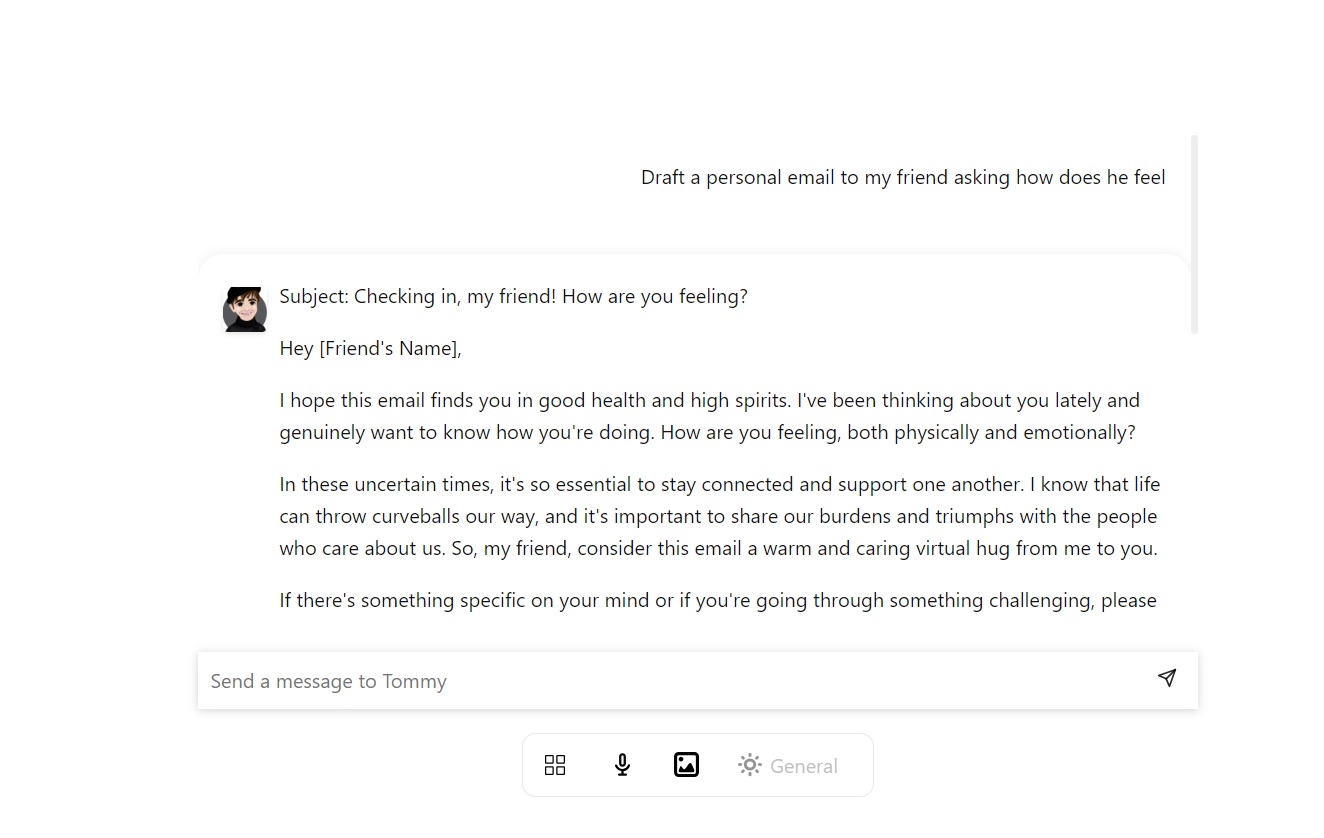Screen dimensions: 1324x838
Task: Click the line starting "genuinely want to know"
Action: [x=707, y=433]
